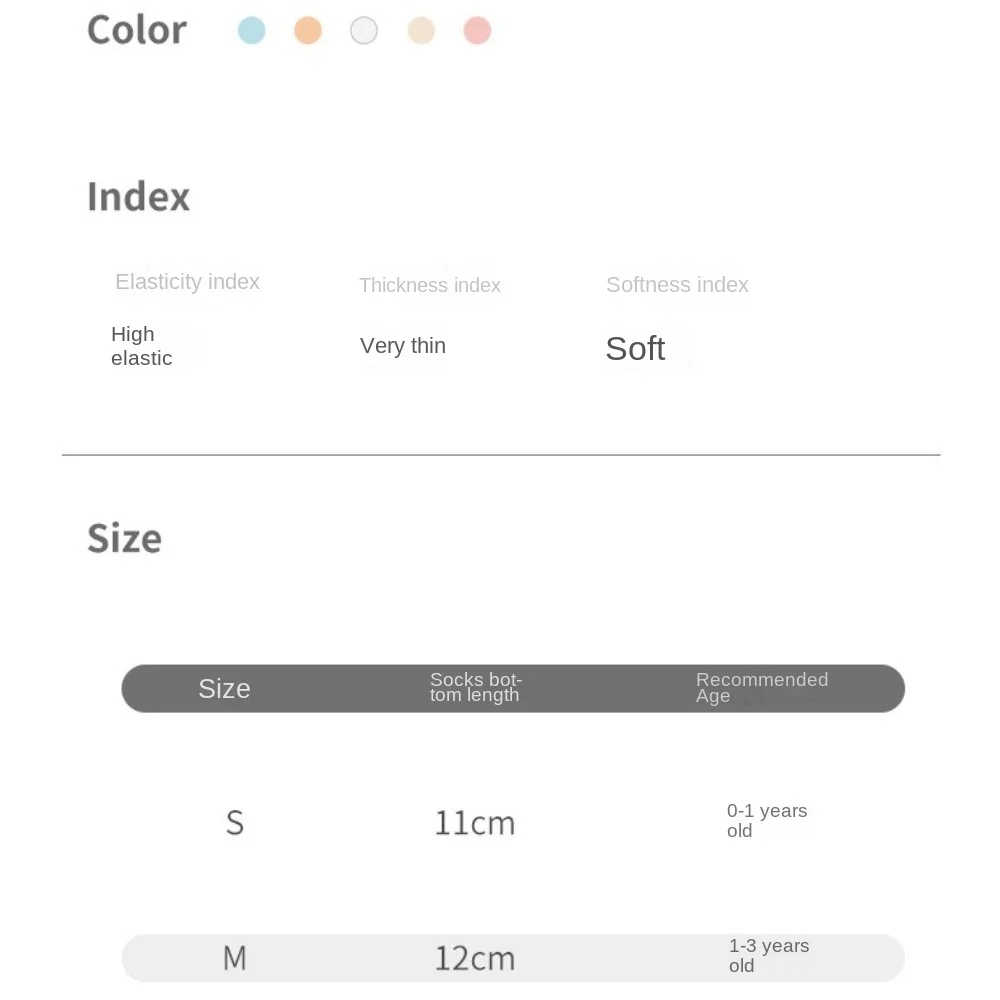Viewport: 1000px width, 1000px height.
Task: Select the Softness index label
Action: point(677,285)
